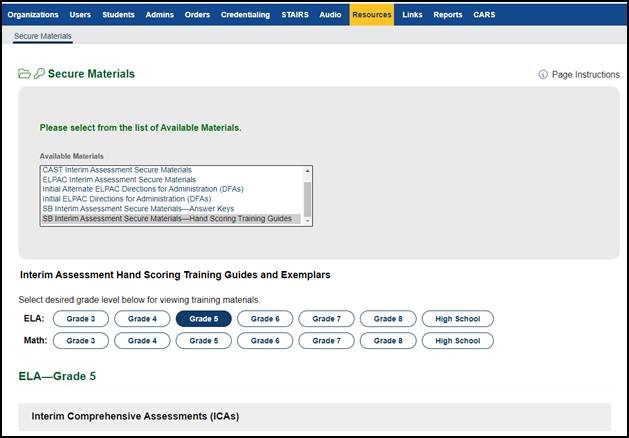Viewport: 629px width, 438px height.
Task: Open the Admins menu
Action: [x=160, y=15]
